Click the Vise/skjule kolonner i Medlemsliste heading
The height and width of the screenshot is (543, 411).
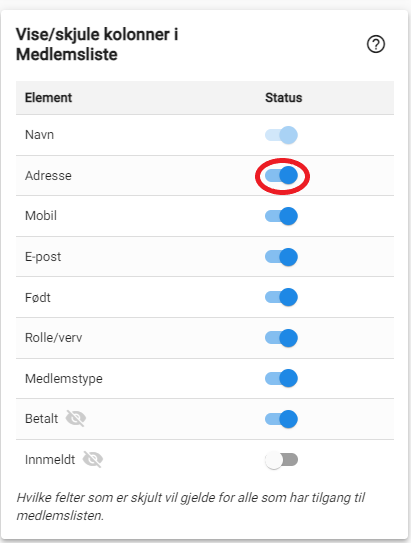[97, 44]
